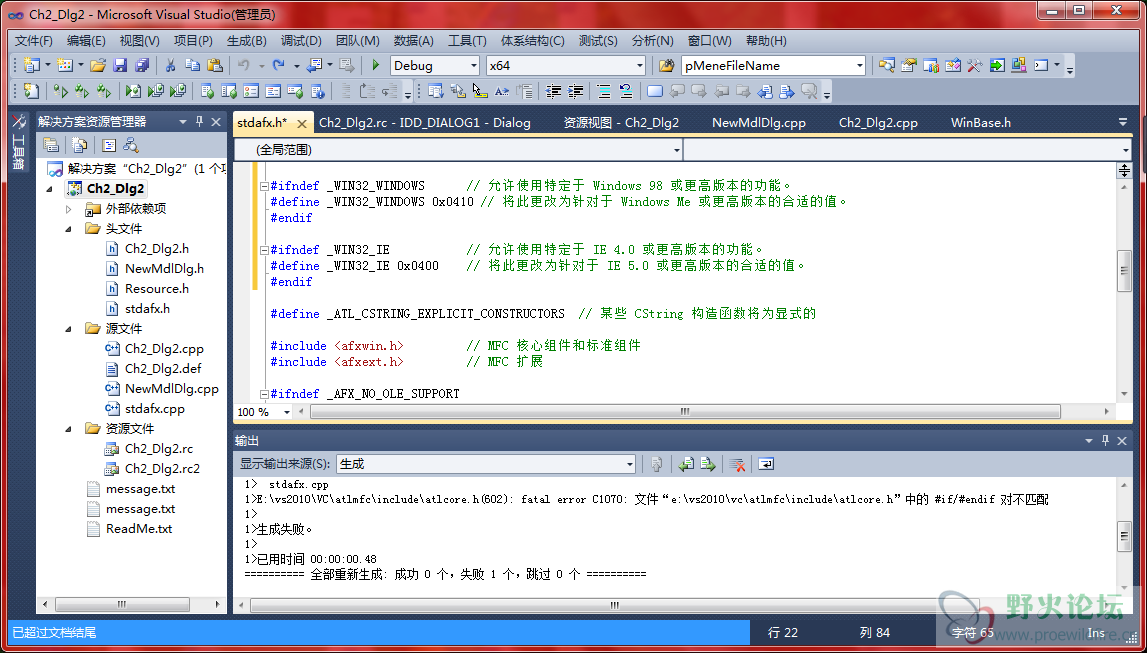The height and width of the screenshot is (653, 1147).
Task: Click Properties icon in Solution Explorer toolbar
Action: [x=50, y=144]
